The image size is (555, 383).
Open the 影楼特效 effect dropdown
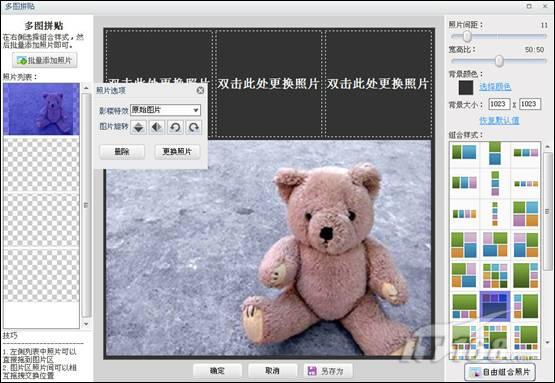pyautogui.click(x=165, y=110)
